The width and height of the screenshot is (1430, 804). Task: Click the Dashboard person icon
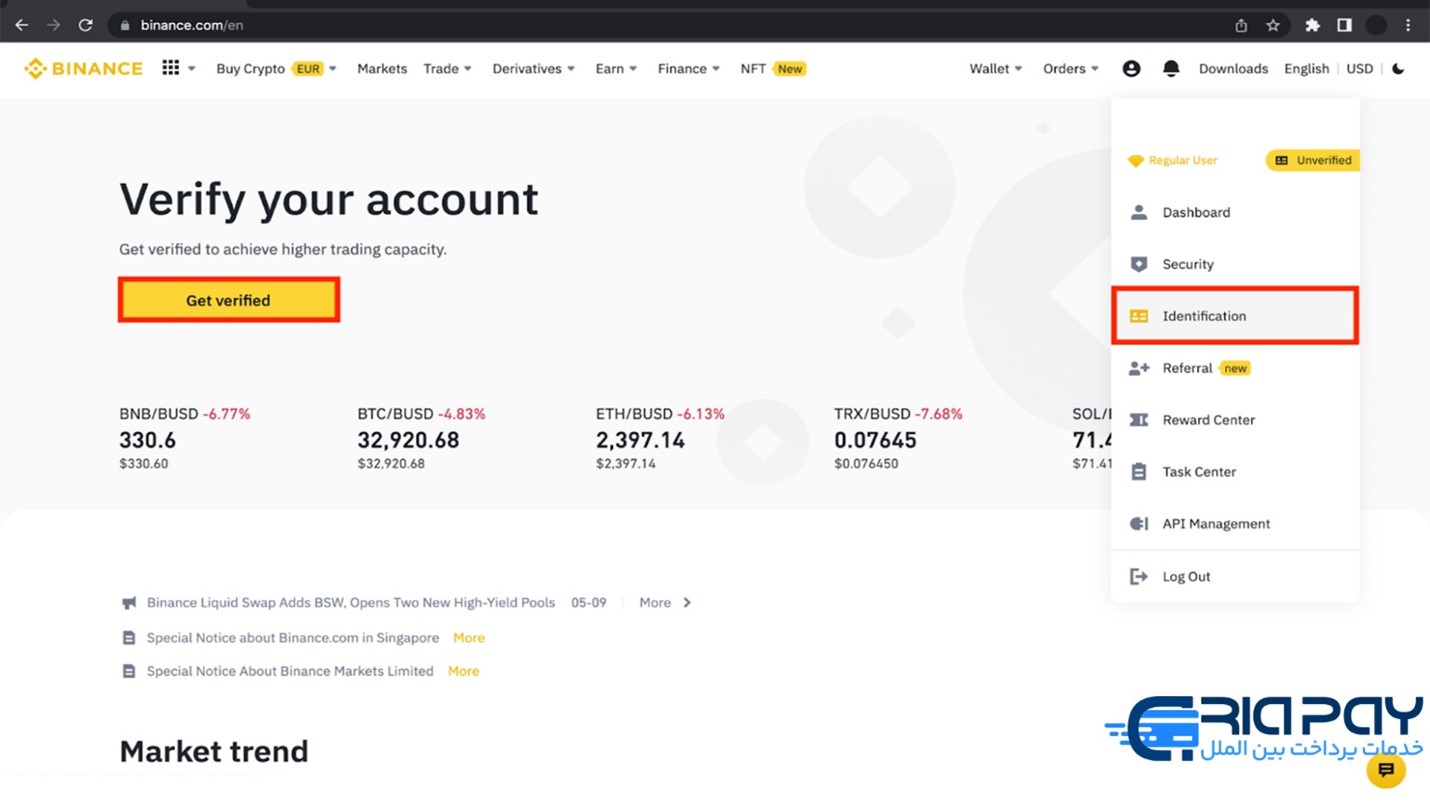(x=1138, y=212)
